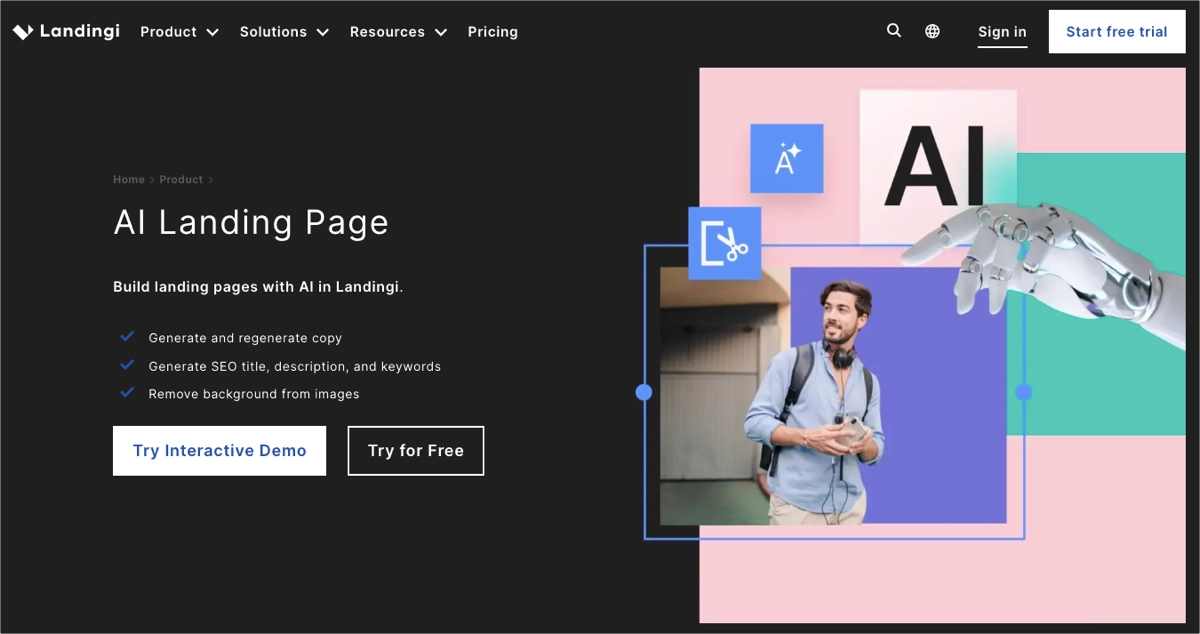Click the background removal scissors icon
The image size is (1200, 634).
coord(724,242)
